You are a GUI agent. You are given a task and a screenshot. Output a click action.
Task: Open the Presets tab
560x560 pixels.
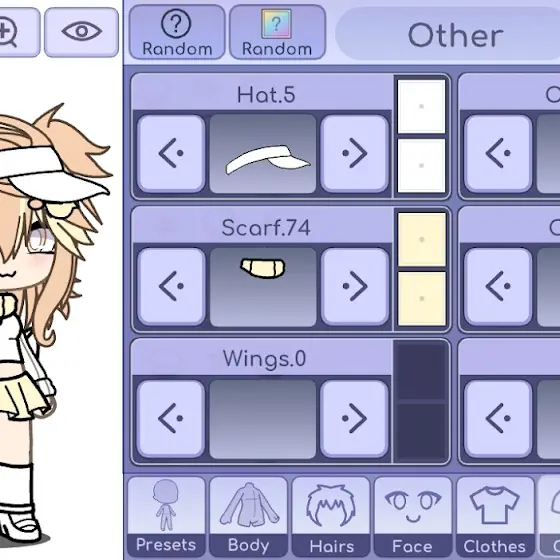pos(166,517)
